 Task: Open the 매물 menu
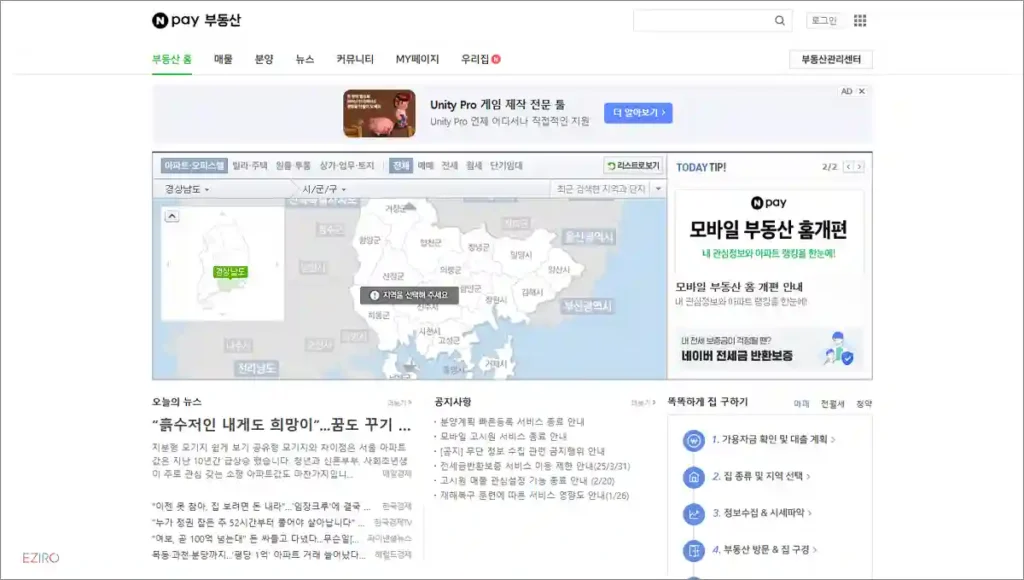pyautogui.click(x=223, y=59)
